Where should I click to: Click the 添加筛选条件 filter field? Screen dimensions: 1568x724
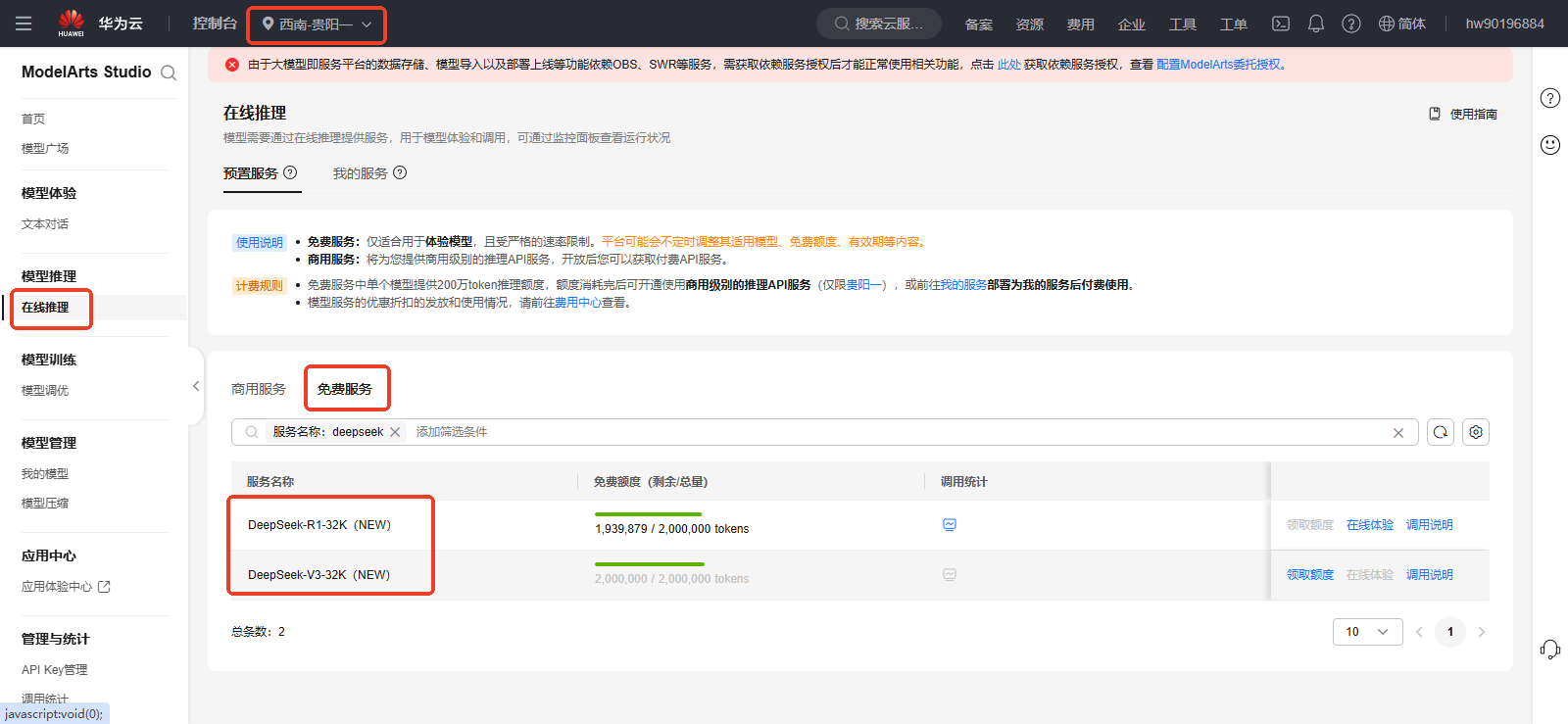click(452, 432)
